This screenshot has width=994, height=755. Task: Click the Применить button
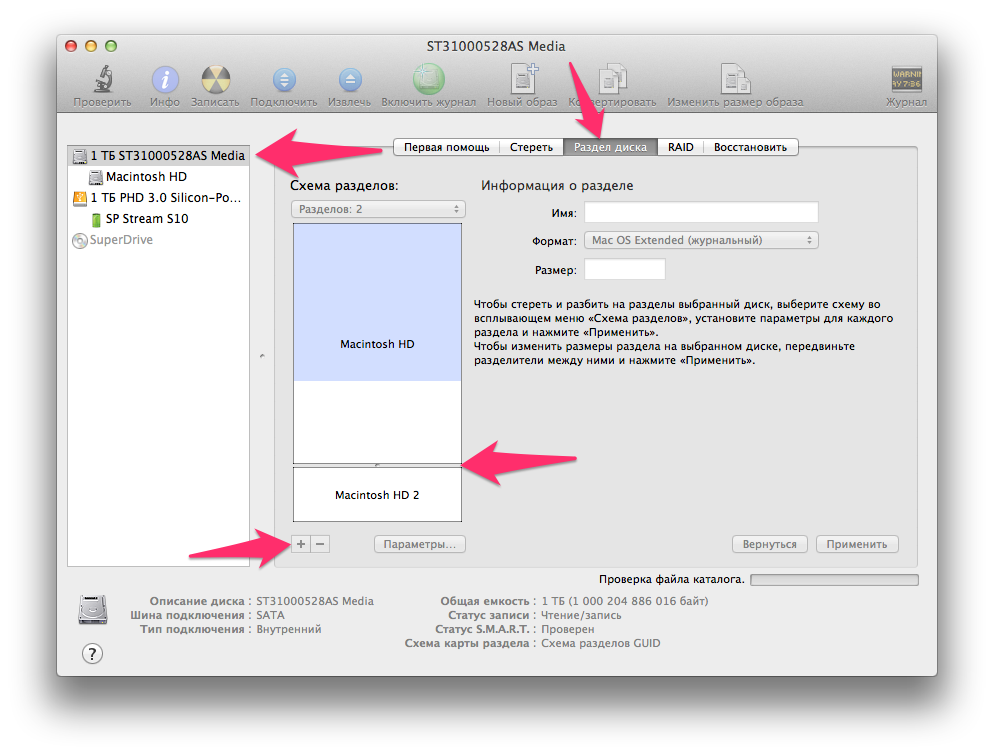[x=857, y=544]
